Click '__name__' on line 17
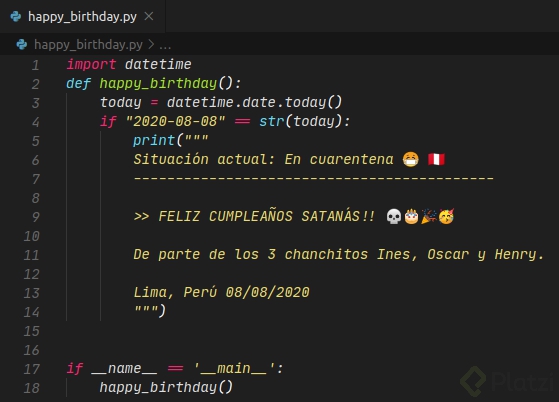This screenshot has height=402, width=559. pyautogui.click(x=124, y=369)
